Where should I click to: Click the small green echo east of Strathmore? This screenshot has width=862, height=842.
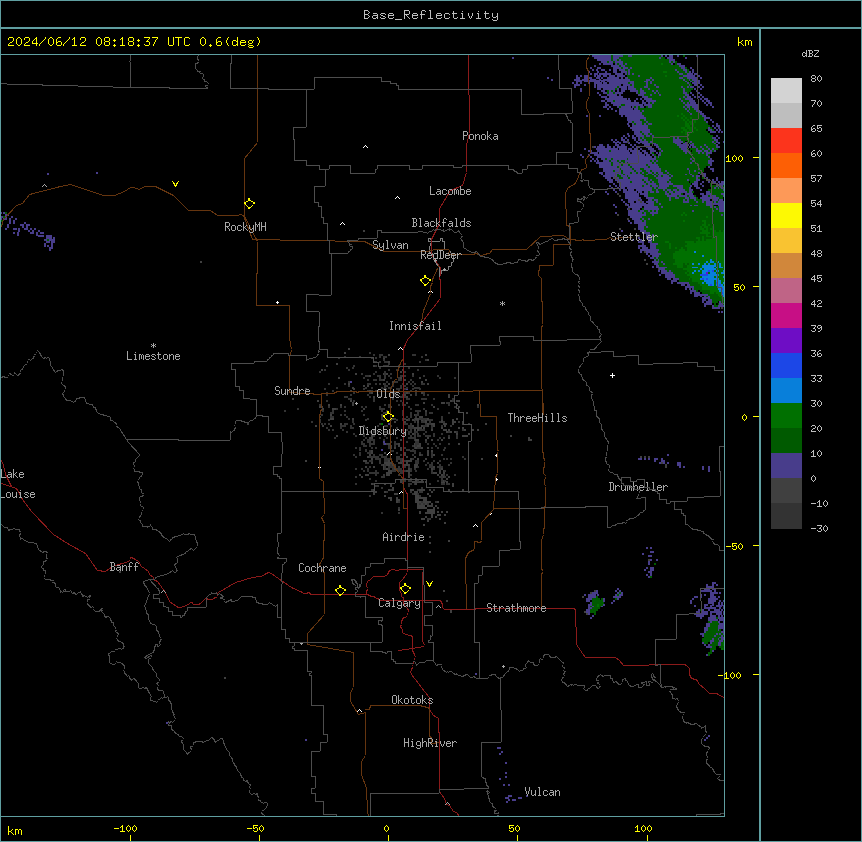595,604
